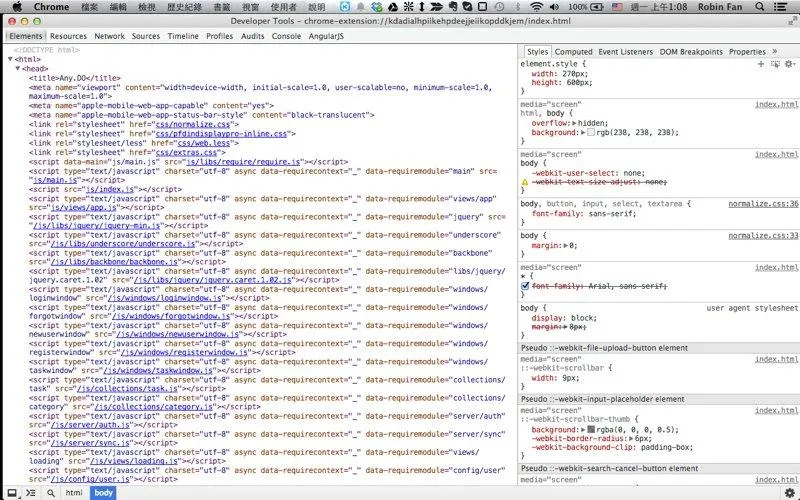Select the html breadcrumb item
The width and height of the screenshot is (800, 500).
point(74,493)
